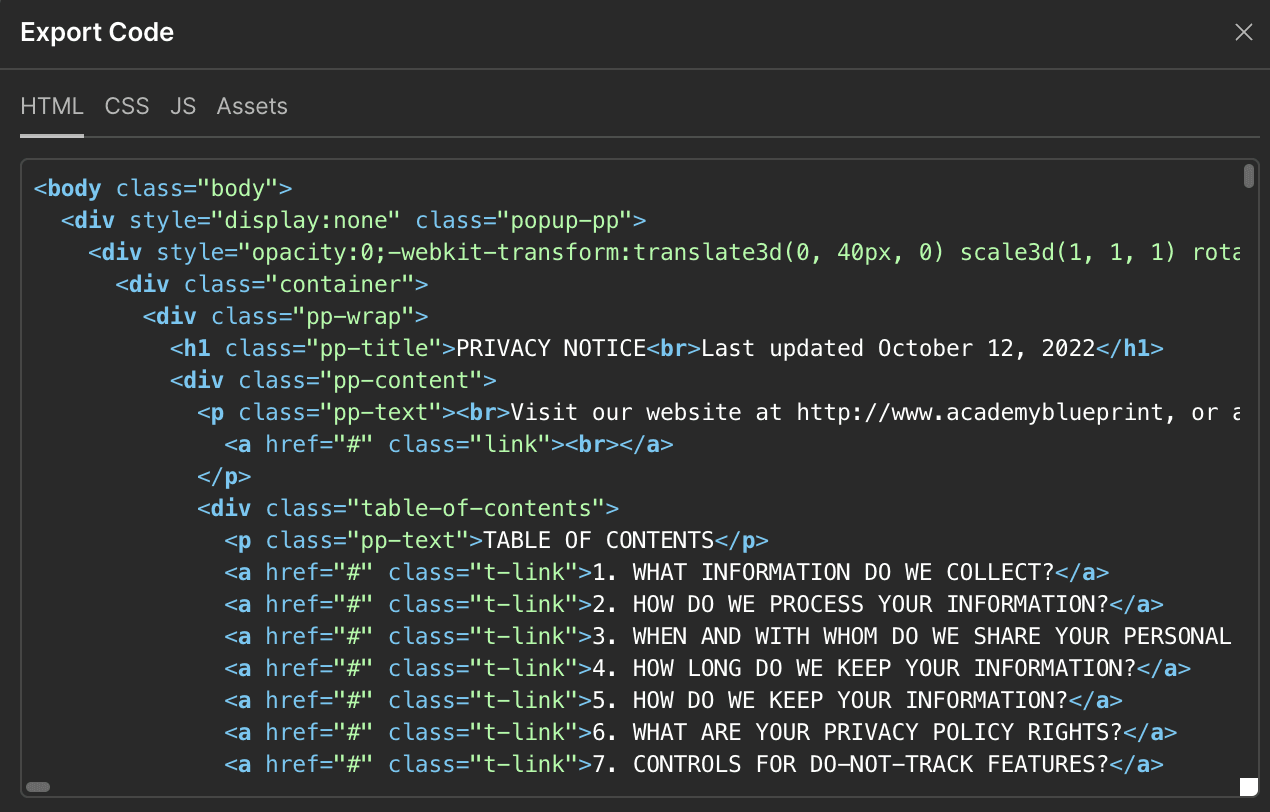The height and width of the screenshot is (812, 1270).
Task: Click the DO-NOT-TRACK FEATURES line
Action: point(694,764)
